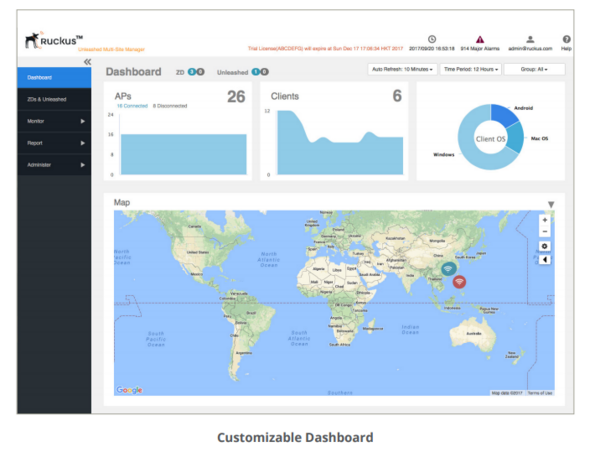Click the clock icon in header
Image resolution: width=600 pixels, height=452 pixels.
coord(432,39)
